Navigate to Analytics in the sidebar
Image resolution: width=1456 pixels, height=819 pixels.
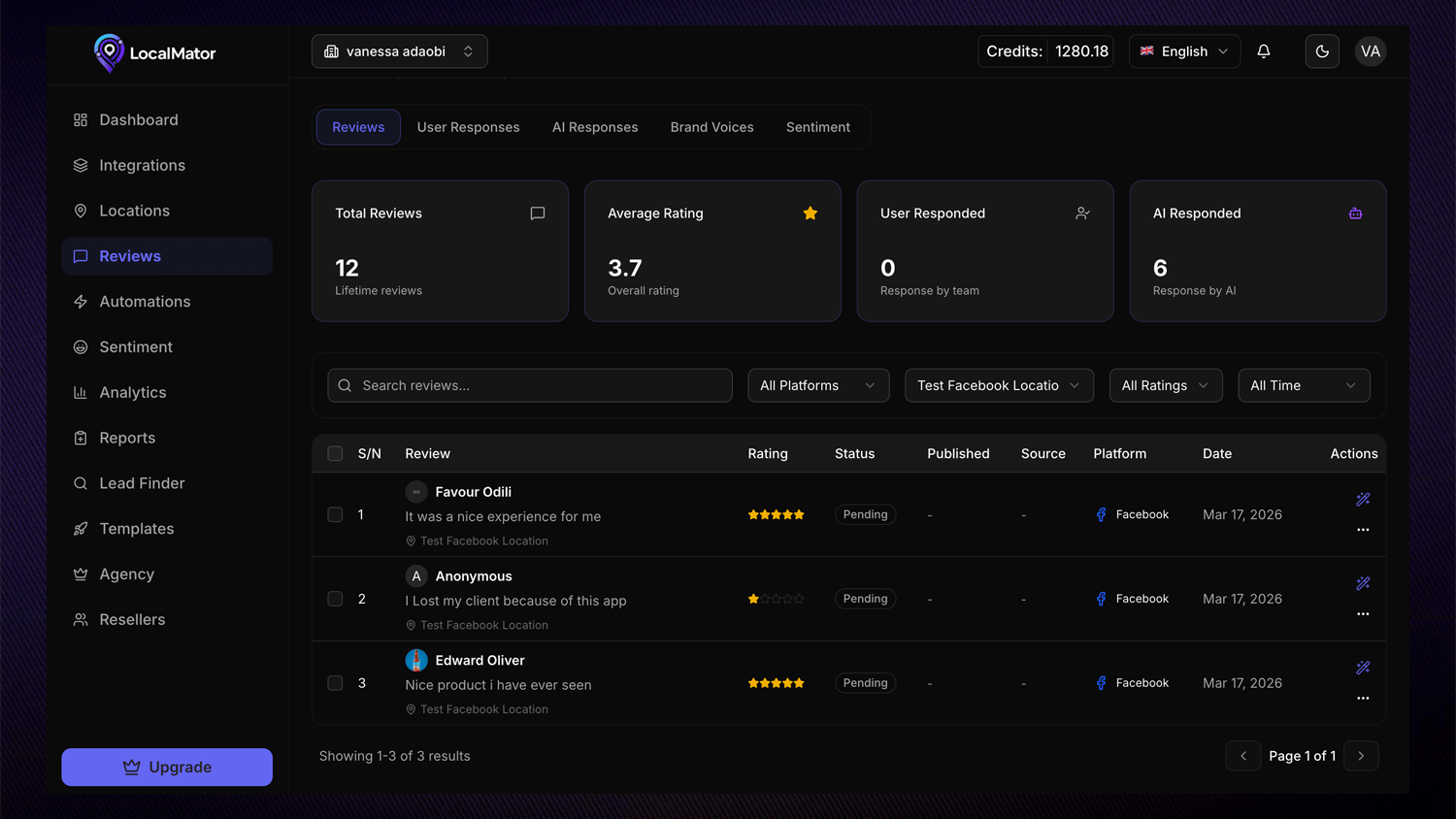coord(131,392)
